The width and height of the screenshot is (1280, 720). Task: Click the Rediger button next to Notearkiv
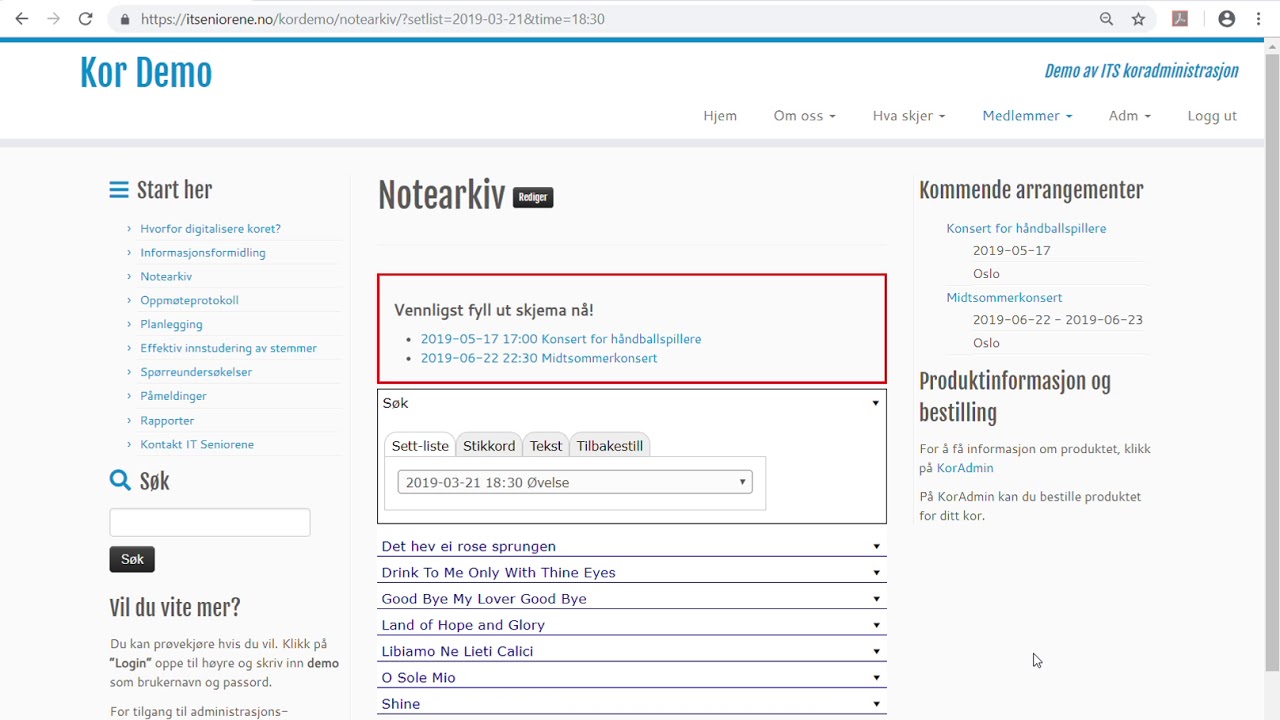[533, 197]
